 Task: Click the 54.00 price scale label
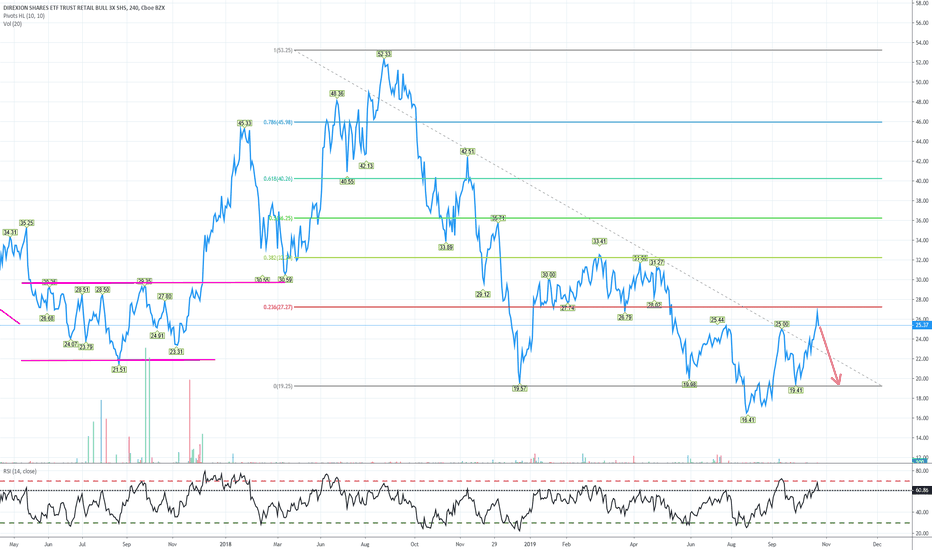[921, 43]
